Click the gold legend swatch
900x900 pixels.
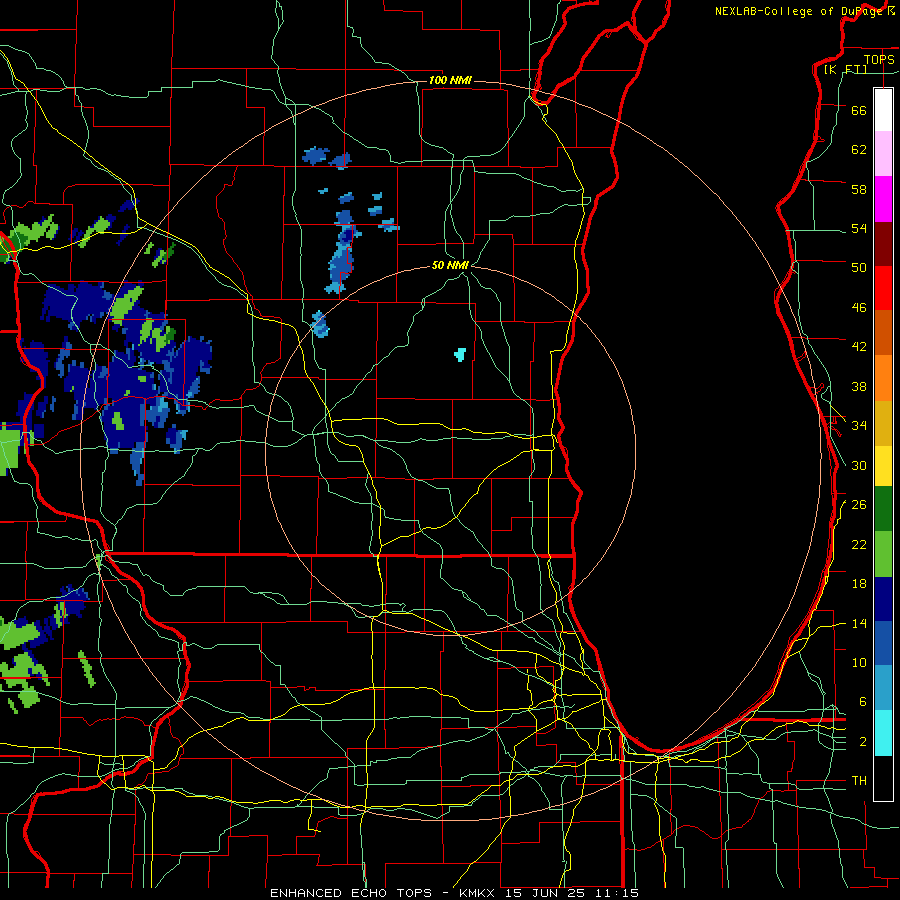click(x=883, y=423)
